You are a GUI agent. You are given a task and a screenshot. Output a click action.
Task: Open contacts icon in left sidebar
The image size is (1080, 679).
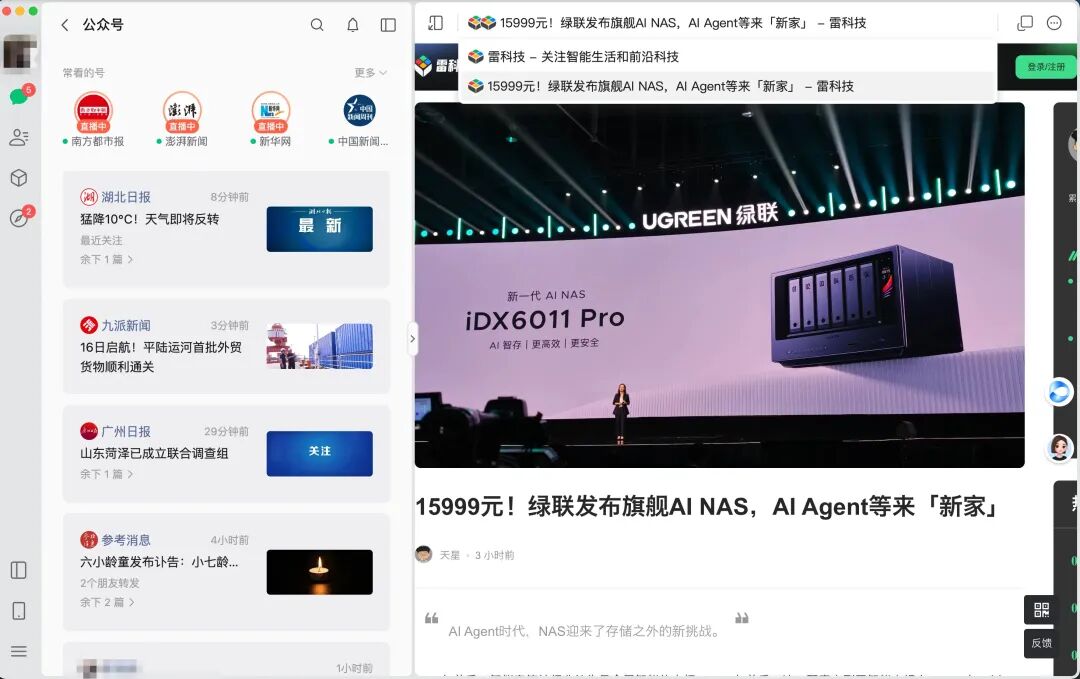(x=19, y=138)
